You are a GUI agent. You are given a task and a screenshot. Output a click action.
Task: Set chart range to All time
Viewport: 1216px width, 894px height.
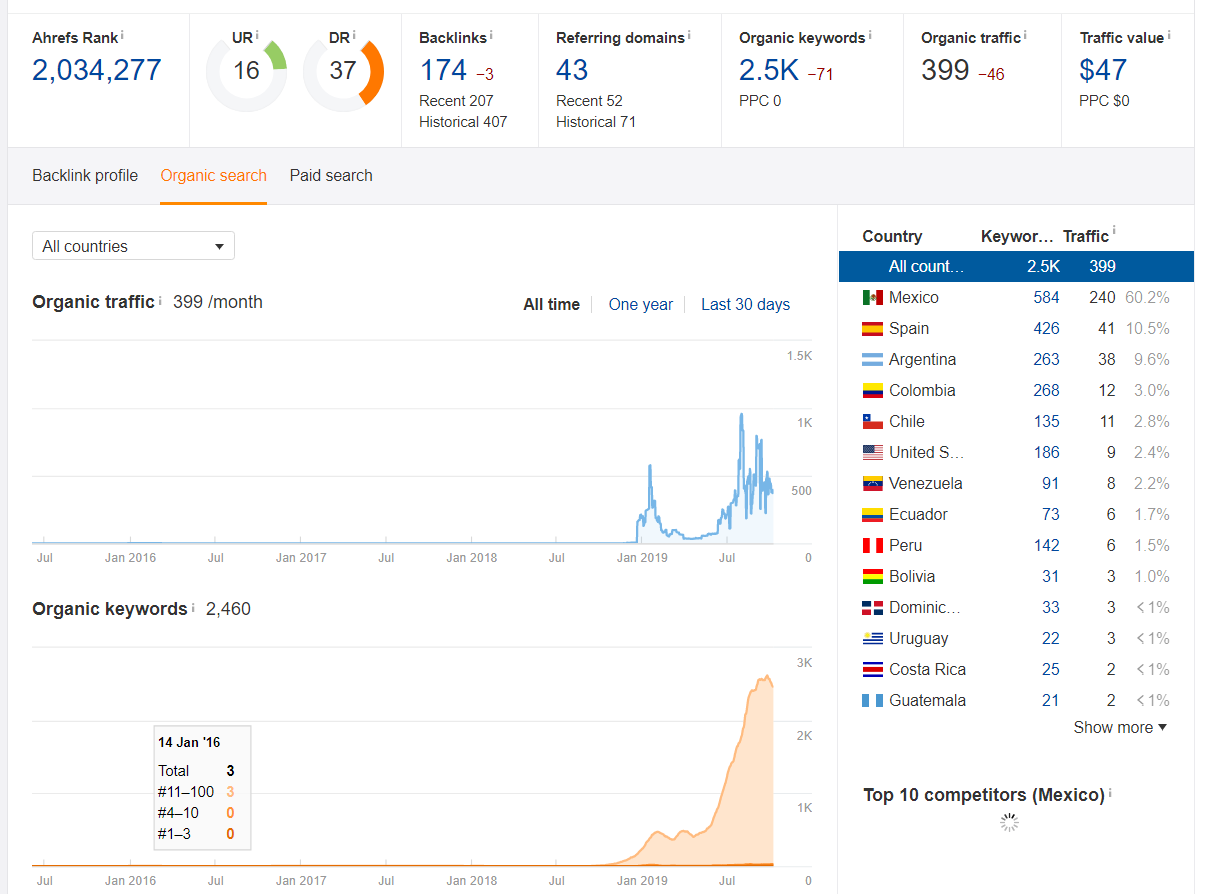(x=551, y=304)
